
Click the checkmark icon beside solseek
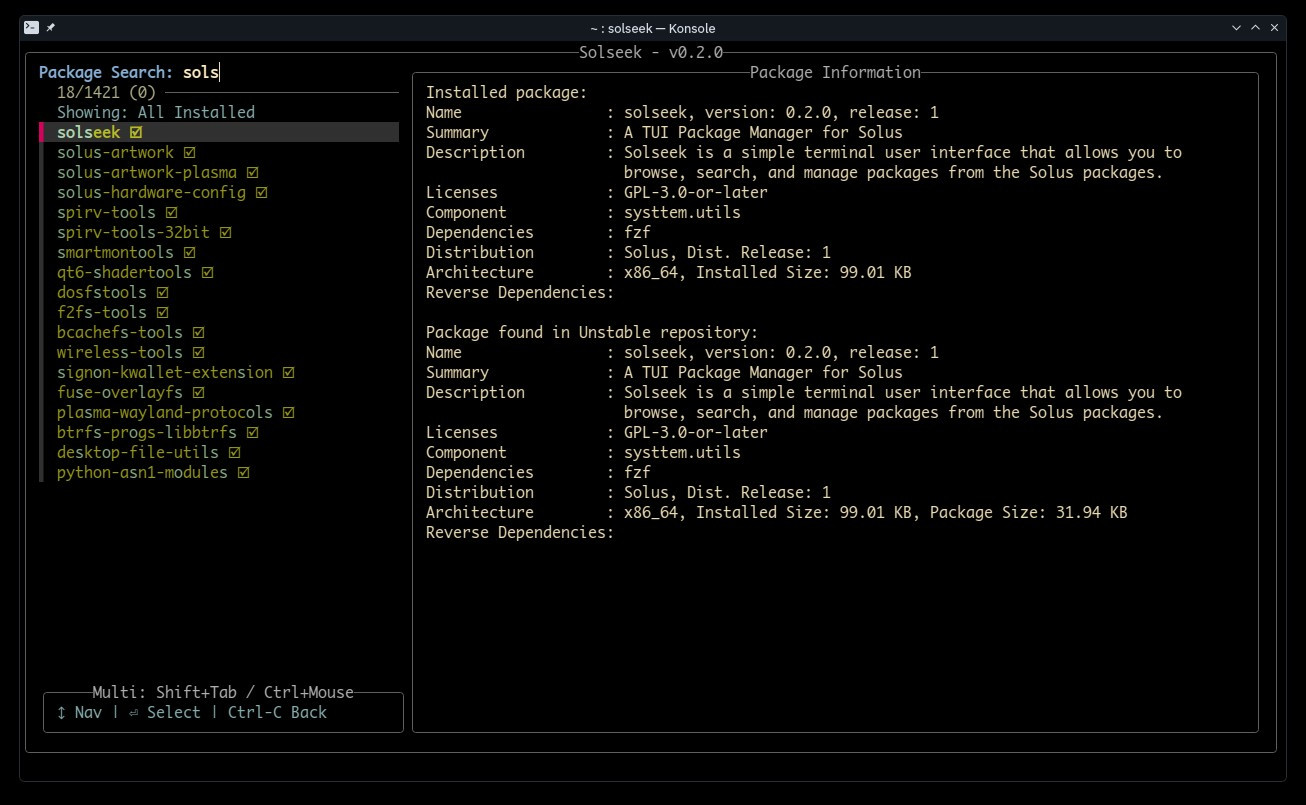click(x=136, y=132)
